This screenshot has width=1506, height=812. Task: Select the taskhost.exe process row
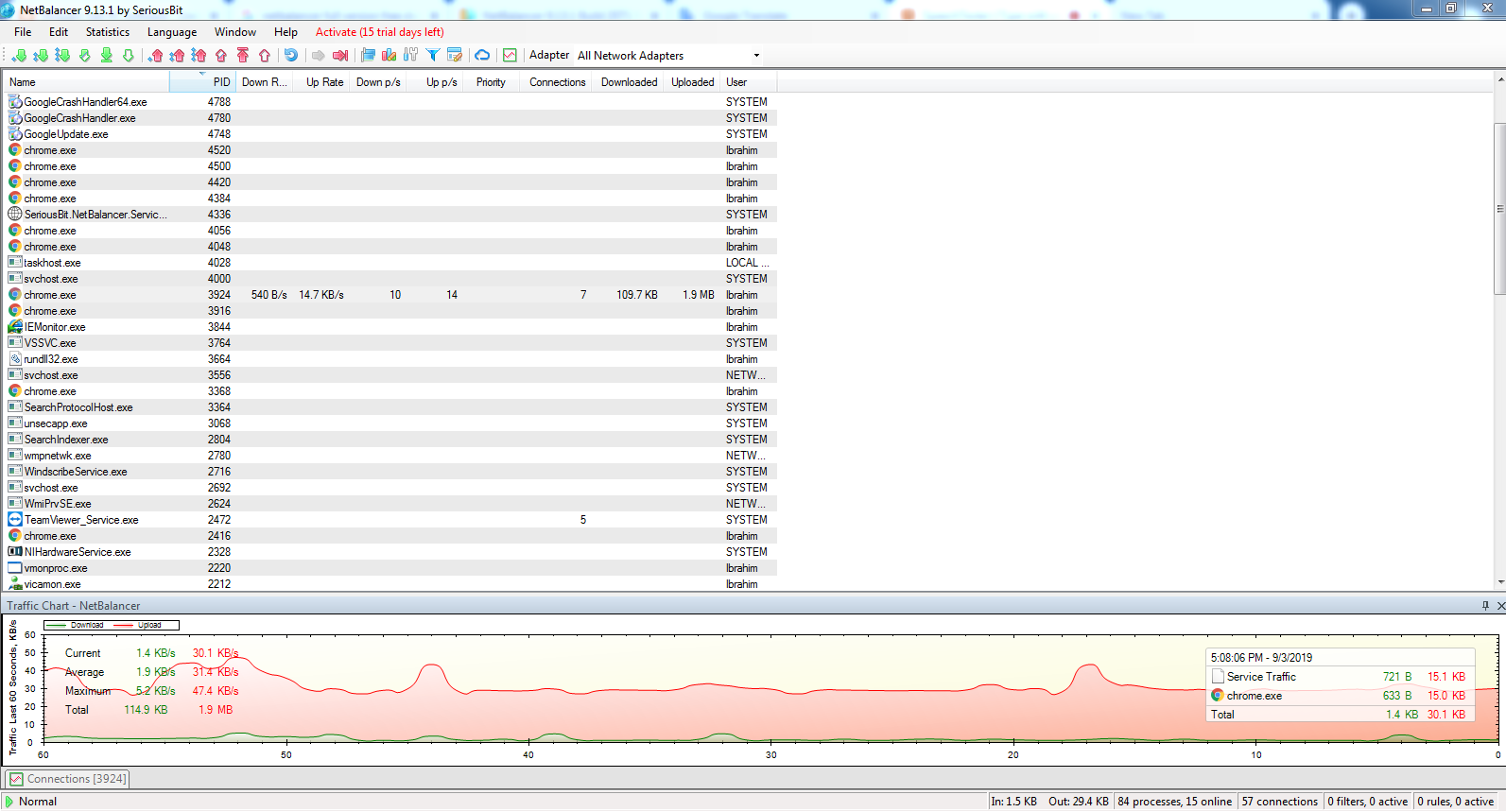(390, 263)
